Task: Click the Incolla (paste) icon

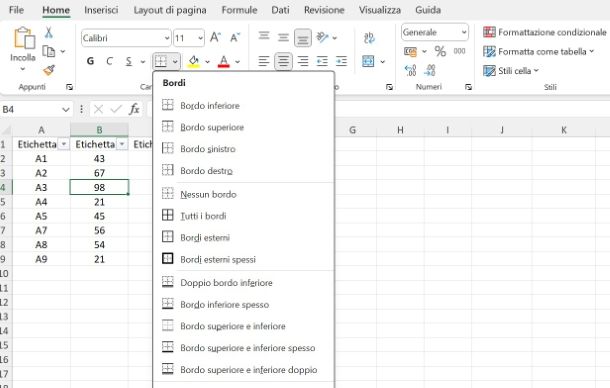Action: 24,39
